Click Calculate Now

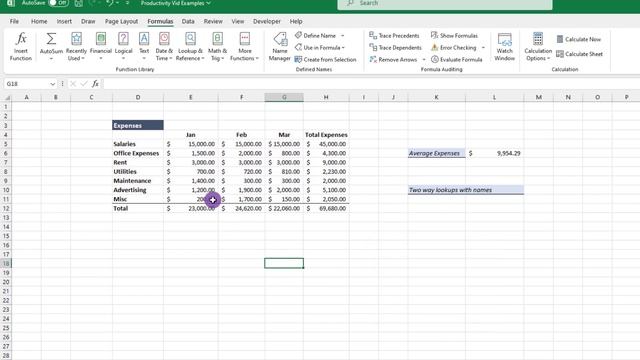(x=579, y=39)
